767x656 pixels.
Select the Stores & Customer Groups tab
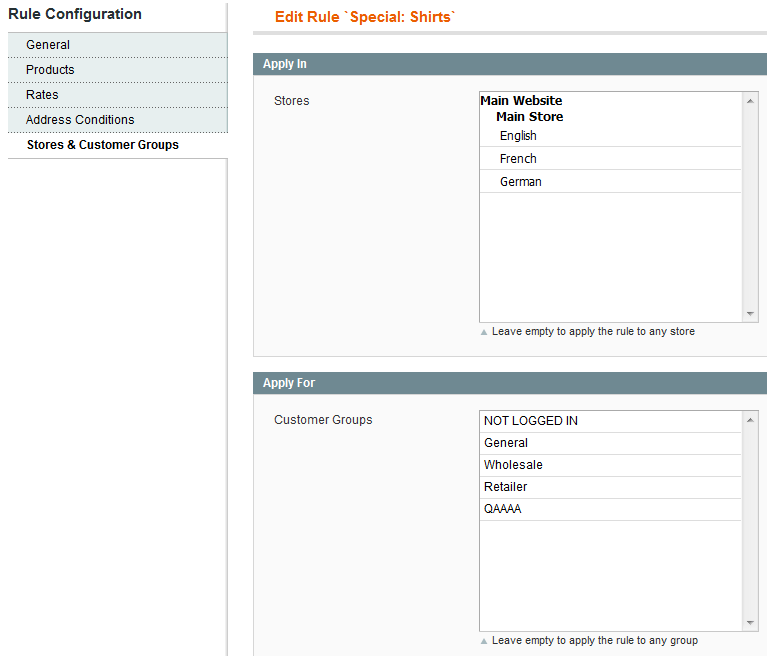[102, 145]
